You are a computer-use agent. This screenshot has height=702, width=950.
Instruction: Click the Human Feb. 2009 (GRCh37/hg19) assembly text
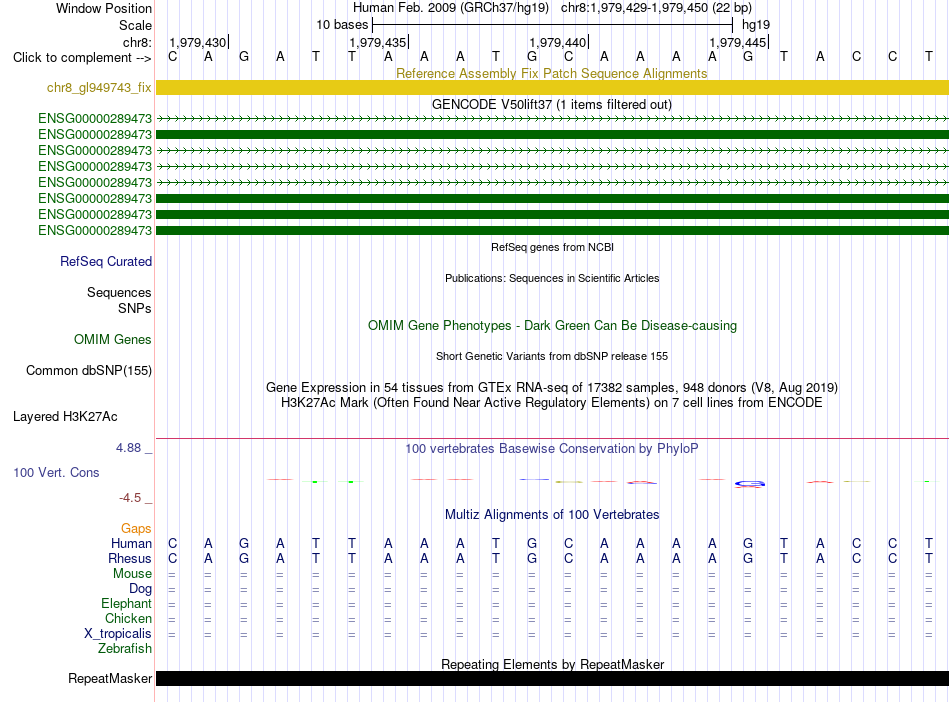pyautogui.click(x=451, y=8)
